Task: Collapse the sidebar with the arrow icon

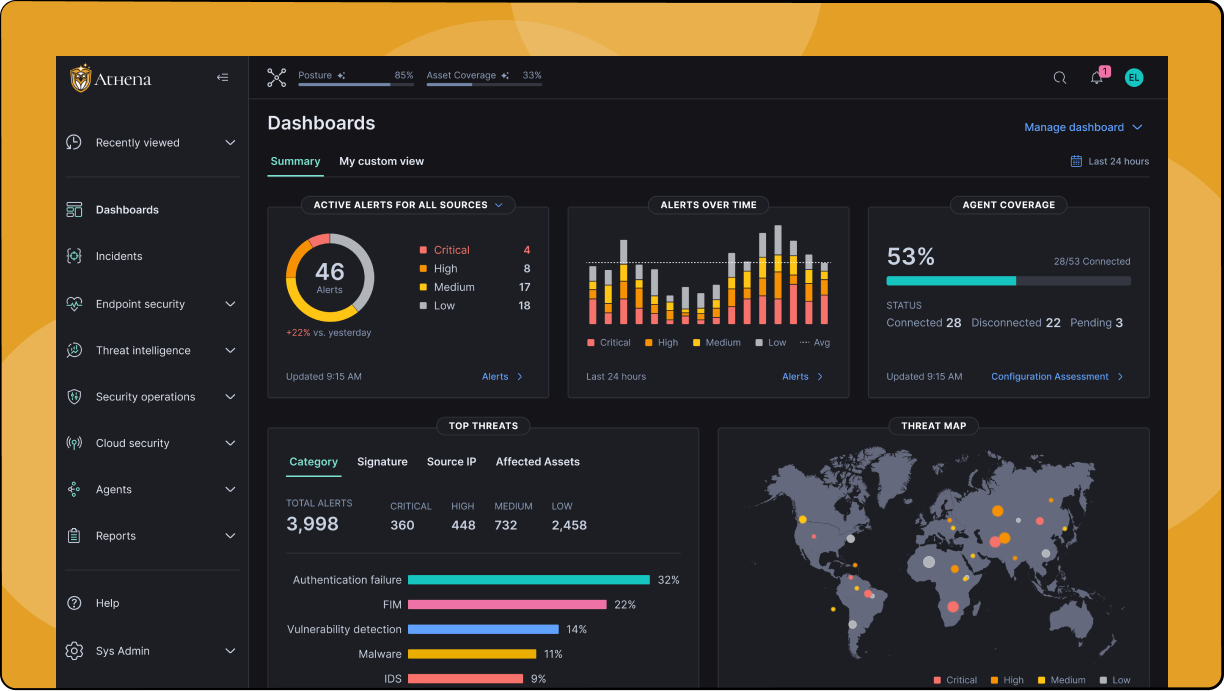Action: 222,77
